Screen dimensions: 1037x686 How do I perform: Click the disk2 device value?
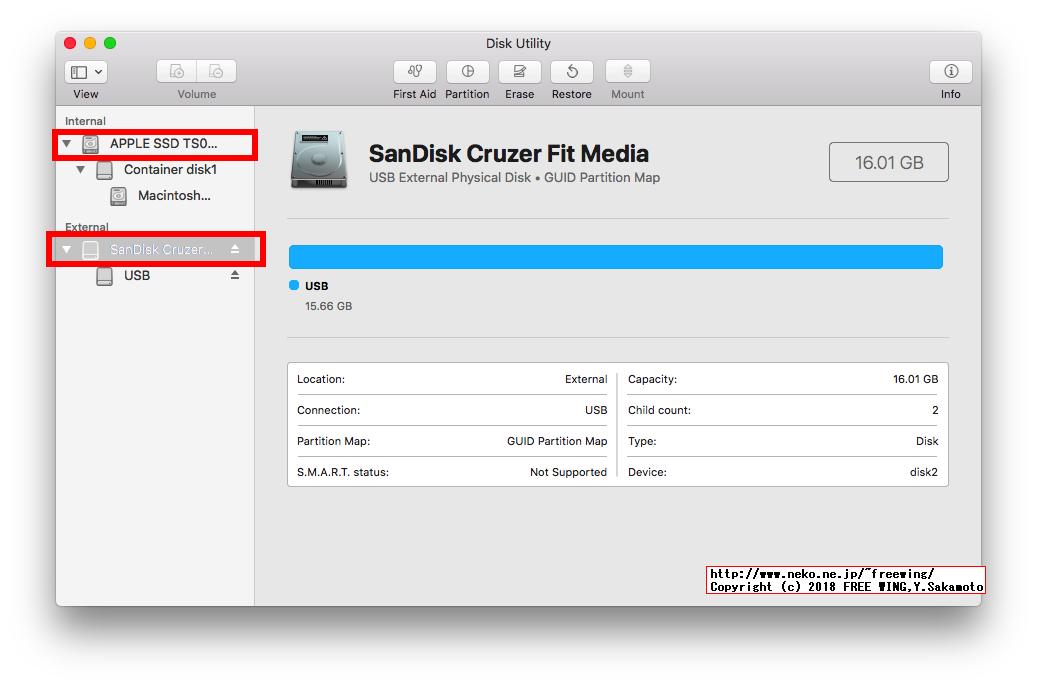pos(924,472)
